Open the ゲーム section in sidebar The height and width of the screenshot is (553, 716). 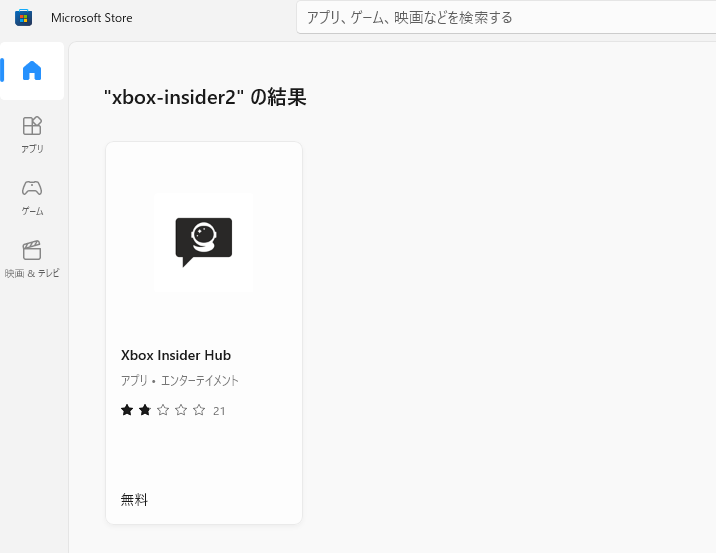coord(32,197)
